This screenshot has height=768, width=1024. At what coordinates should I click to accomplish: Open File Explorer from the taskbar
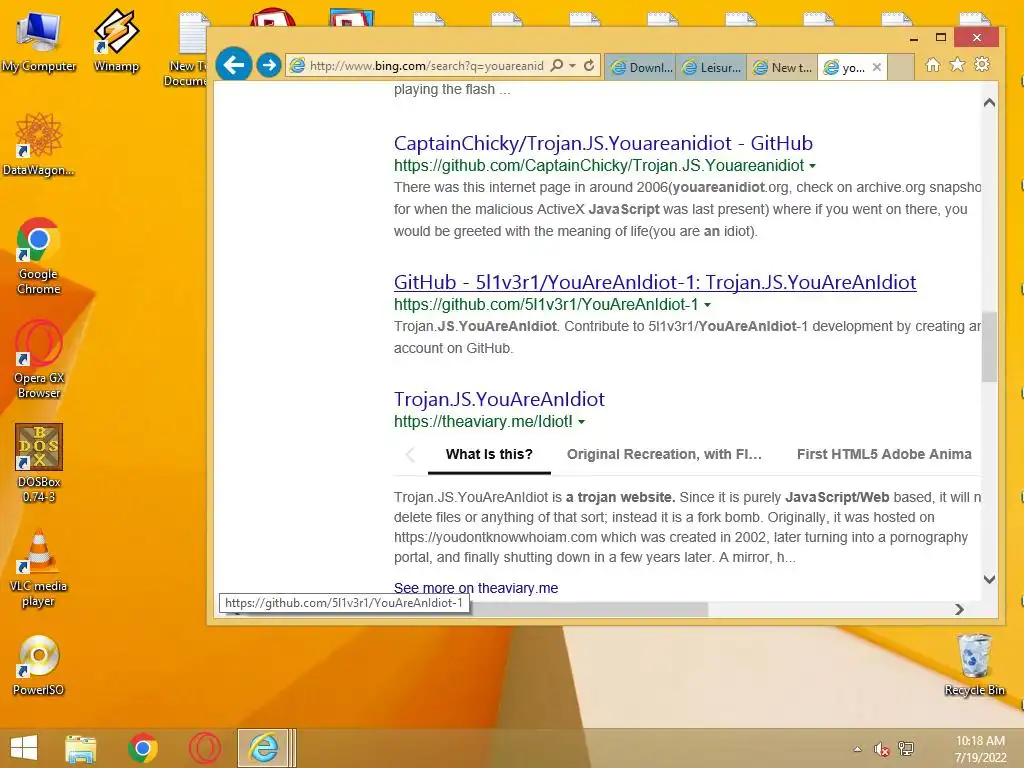pyautogui.click(x=81, y=748)
